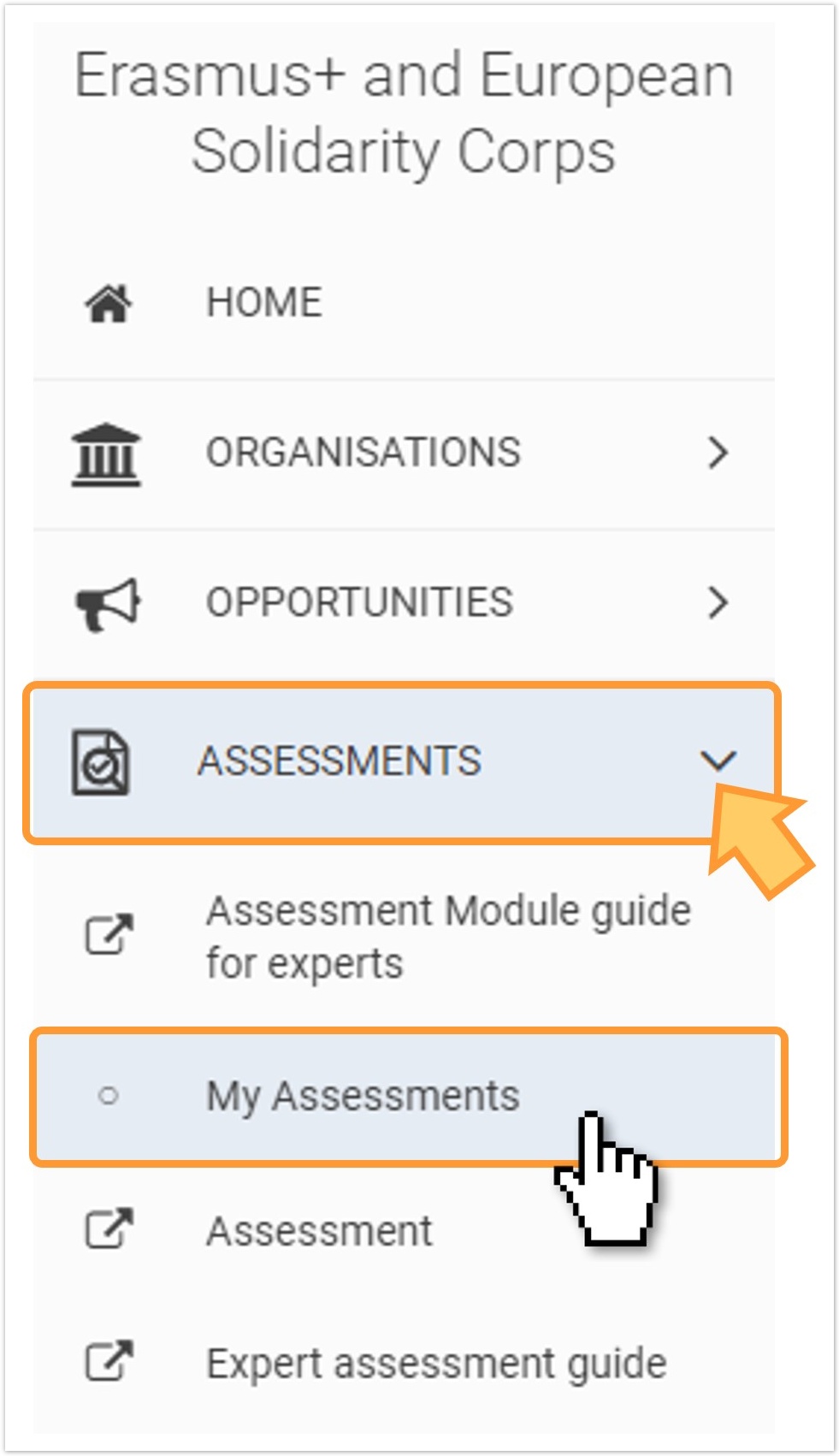The width and height of the screenshot is (839, 1456).
Task: Open the Assessment external link
Action: (320, 1232)
